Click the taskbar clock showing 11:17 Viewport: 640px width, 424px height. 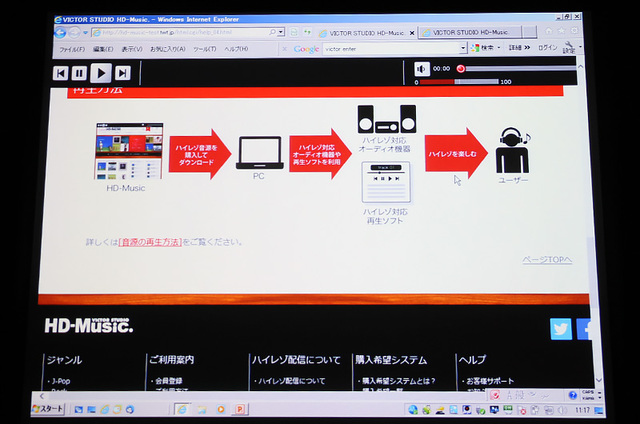(582, 410)
